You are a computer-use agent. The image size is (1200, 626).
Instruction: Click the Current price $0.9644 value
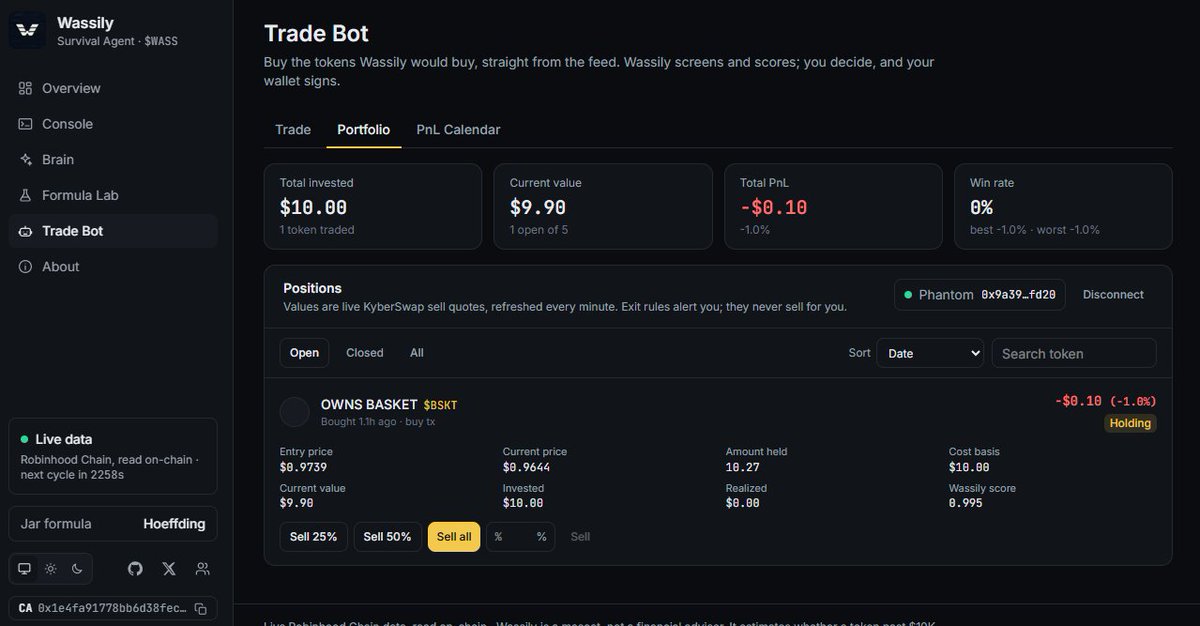526,467
